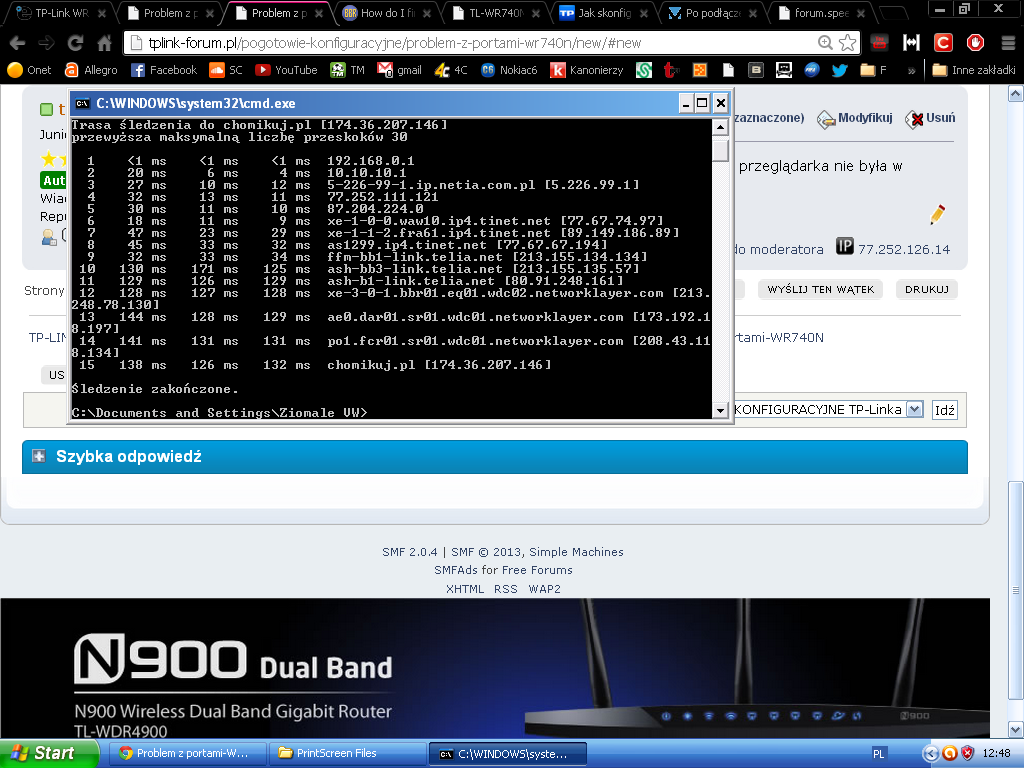Image resolution: width=1024 pixels, height=768 pixels.
Task: Expand the Szybka odpowiedź quick reply section
Action: tap(40, 456)
